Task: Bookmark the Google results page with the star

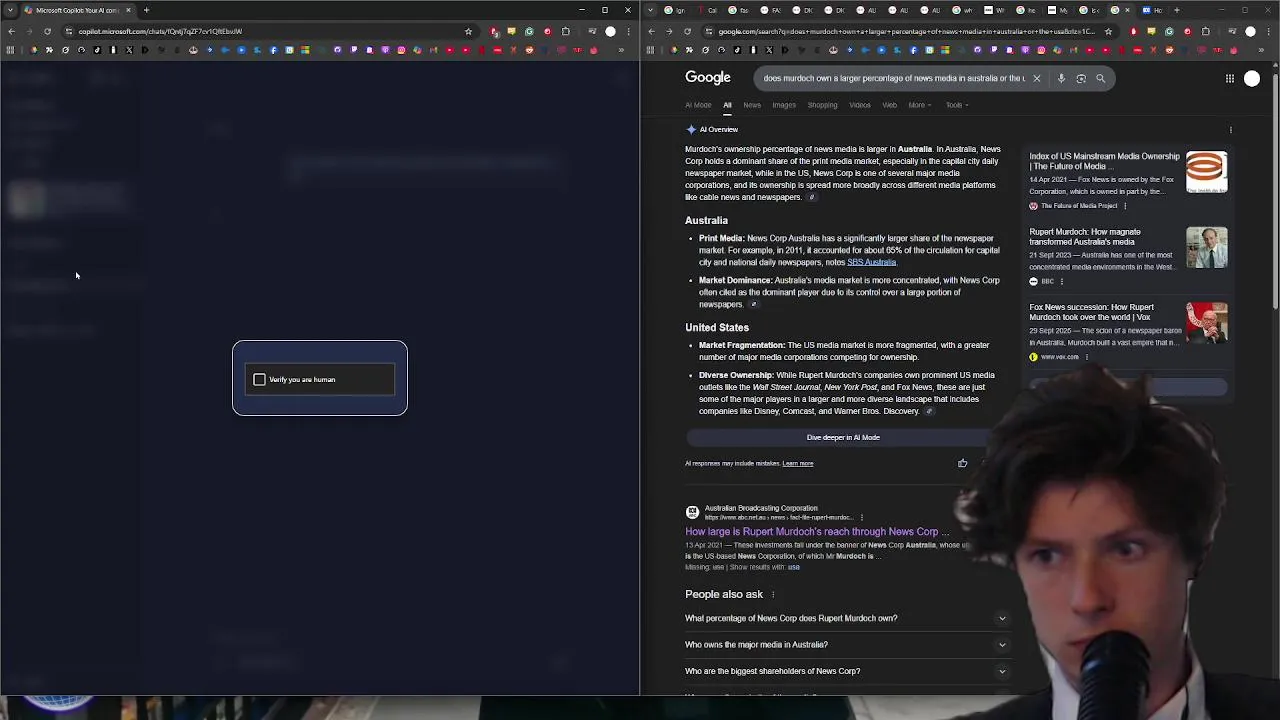Action: [x=1108, y=31]
